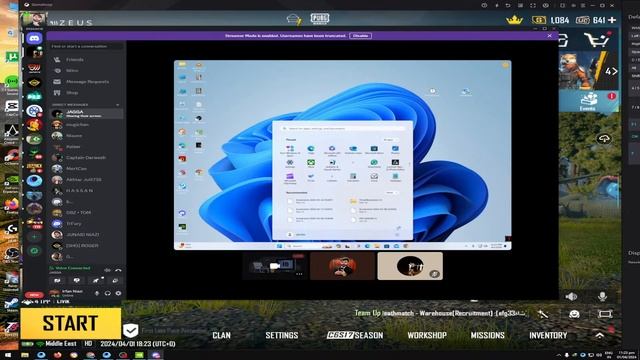
Task: Click Find or start a conversation field
Action: pos(86,46)
